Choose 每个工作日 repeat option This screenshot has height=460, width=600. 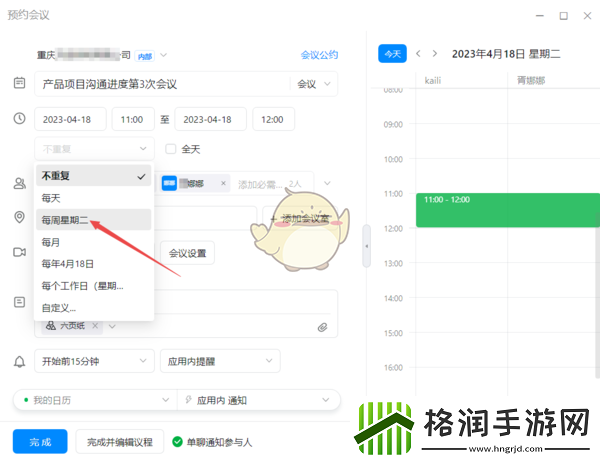pyautogui.click(x=94, y=285)
